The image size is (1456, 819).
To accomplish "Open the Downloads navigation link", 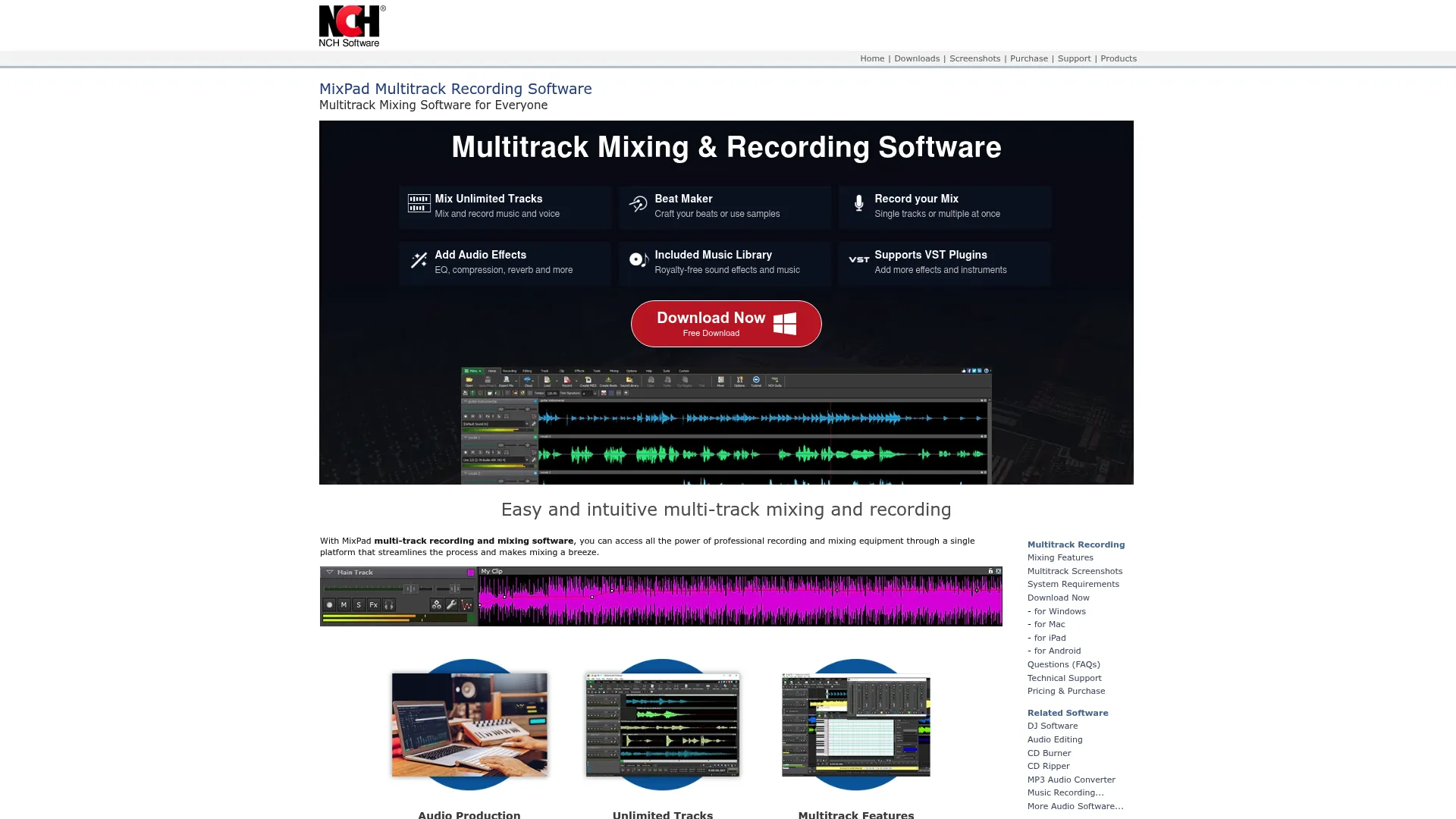I will pos(917,58).
